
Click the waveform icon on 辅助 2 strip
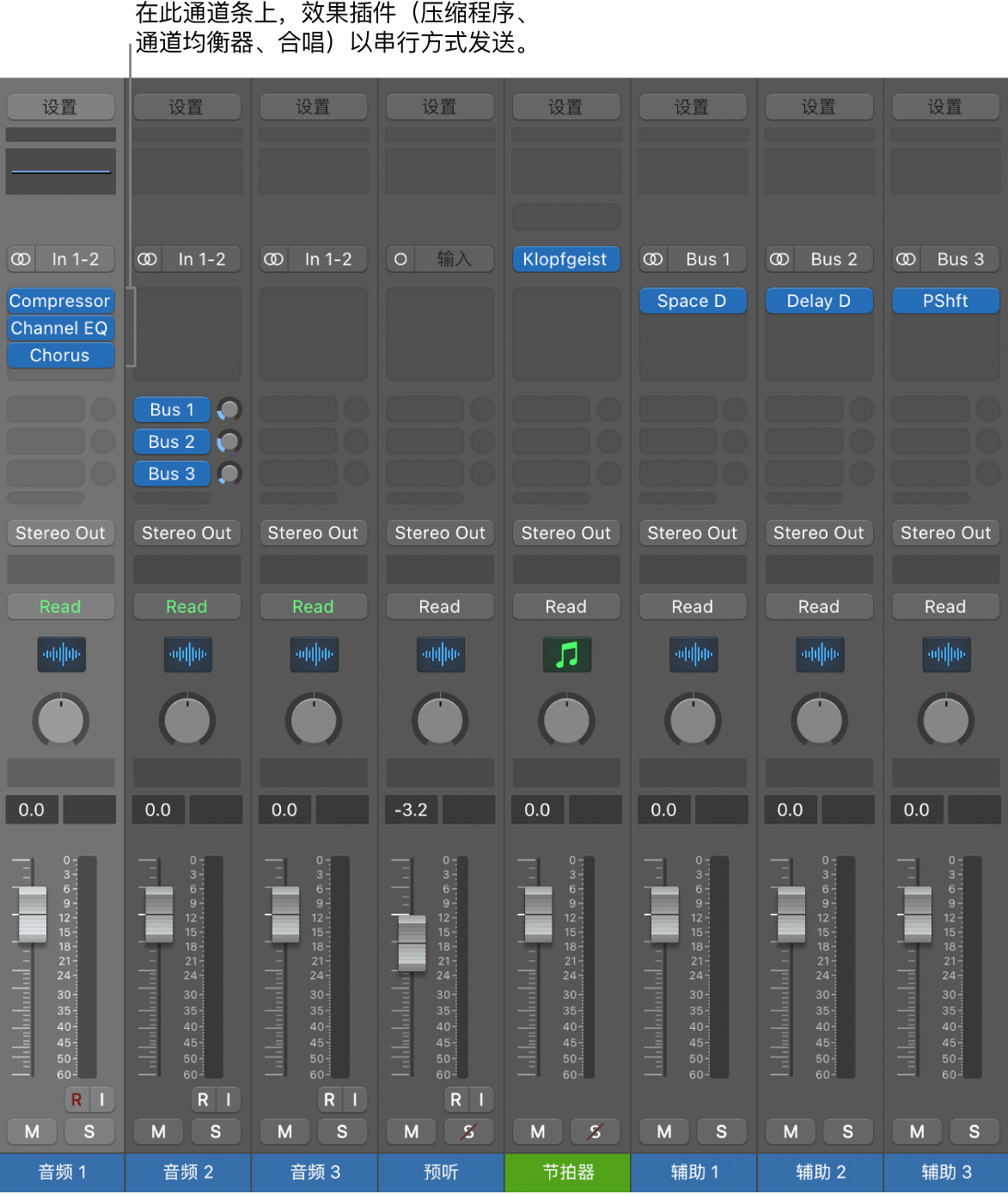(x=819, y=654)
